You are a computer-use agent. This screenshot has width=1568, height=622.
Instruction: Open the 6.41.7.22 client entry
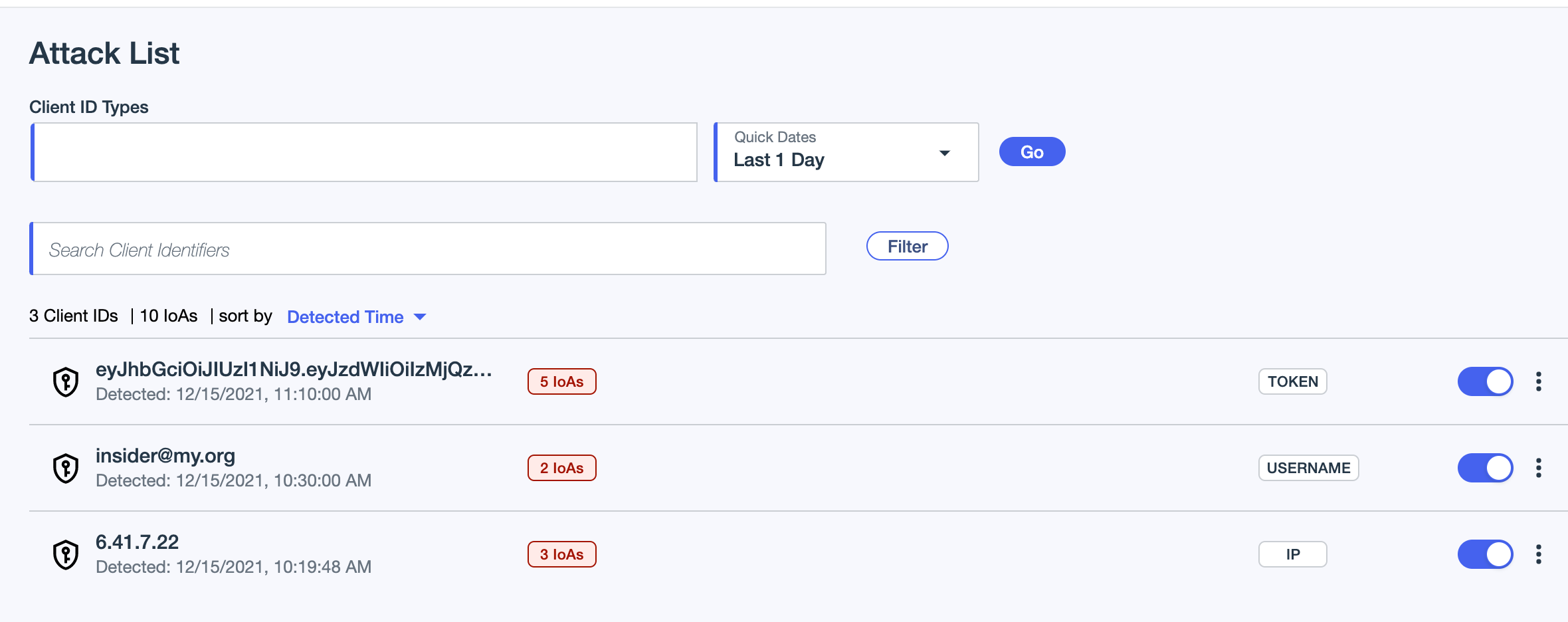pyautogui.click(x=138, y=542)
